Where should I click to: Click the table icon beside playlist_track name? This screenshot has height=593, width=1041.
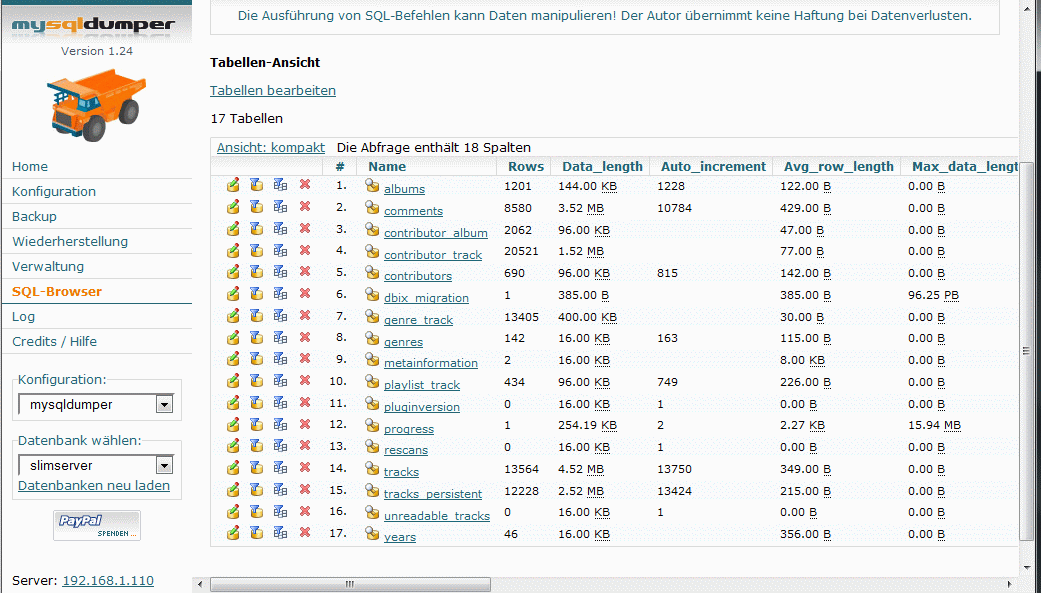[x=372, y=382]
